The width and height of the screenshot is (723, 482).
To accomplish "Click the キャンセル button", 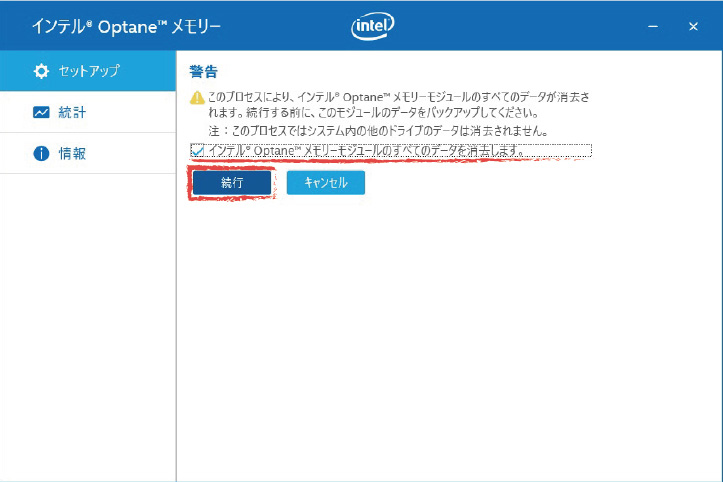I will pyautogui.click(x=326, y=183).
